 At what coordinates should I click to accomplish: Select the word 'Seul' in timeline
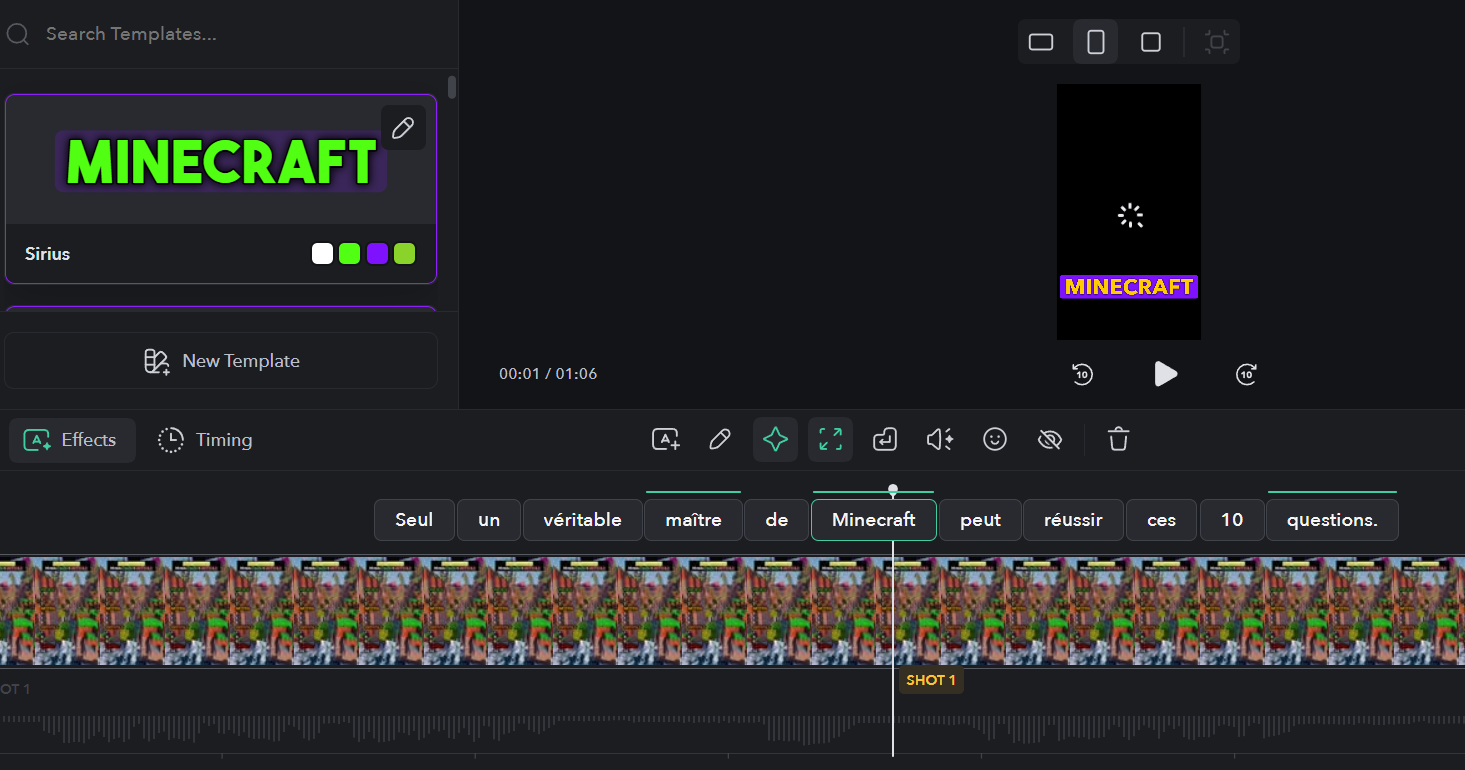point(414,520)
